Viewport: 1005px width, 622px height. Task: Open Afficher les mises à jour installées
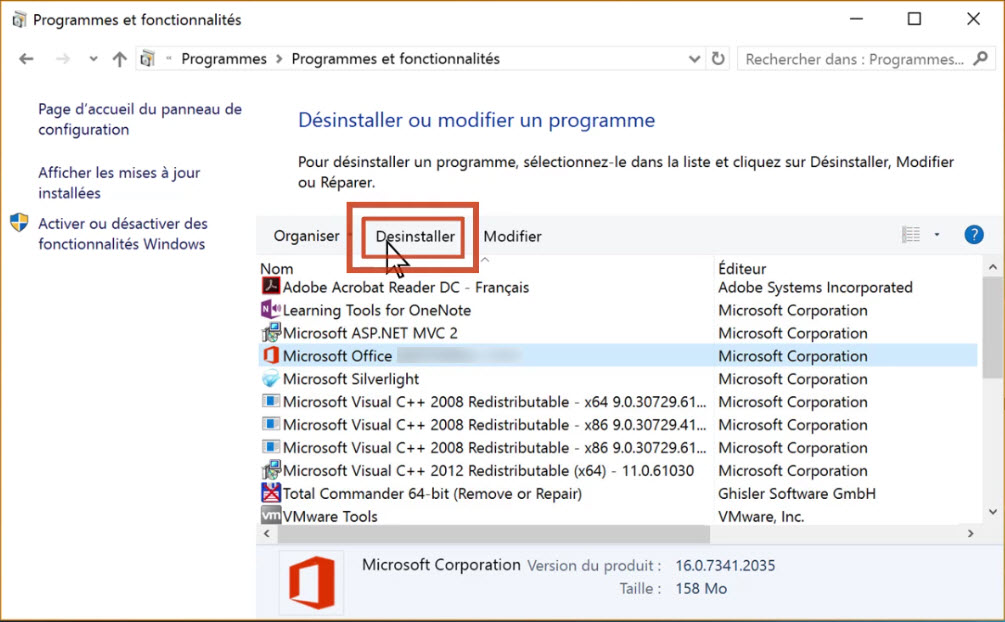pos(119,183)
